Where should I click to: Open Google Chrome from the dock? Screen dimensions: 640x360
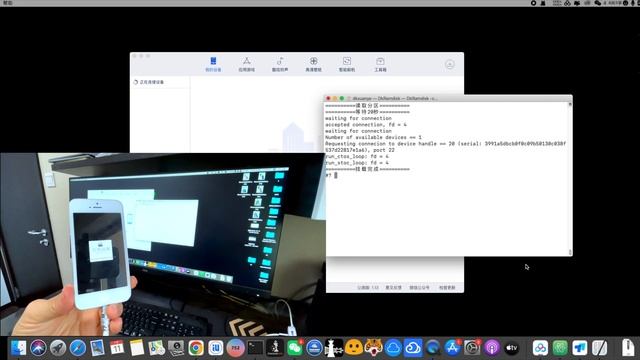point(196,348)
